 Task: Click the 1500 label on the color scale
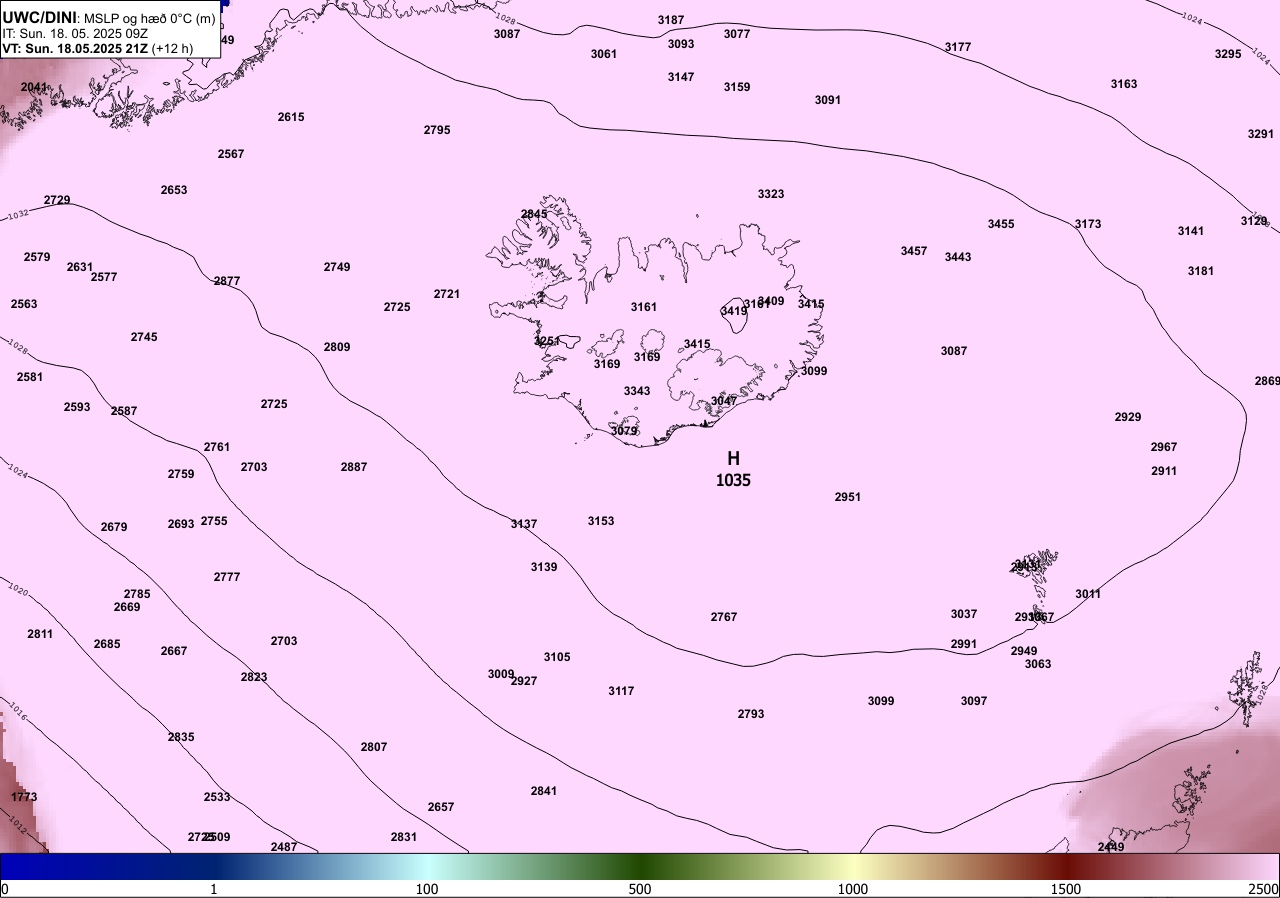(x=1066, y=889)
